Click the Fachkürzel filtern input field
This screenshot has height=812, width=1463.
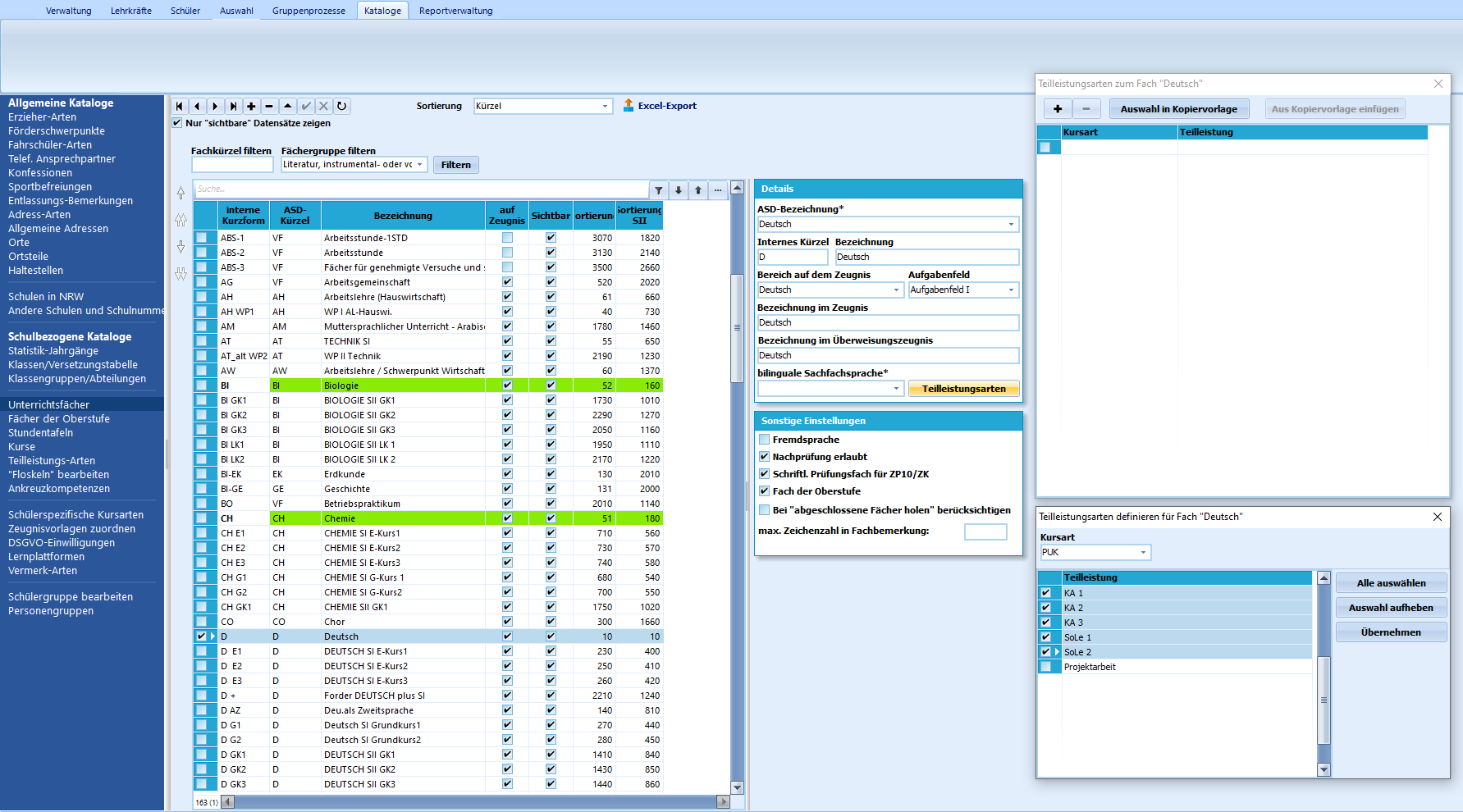click(x=232, y=164)
